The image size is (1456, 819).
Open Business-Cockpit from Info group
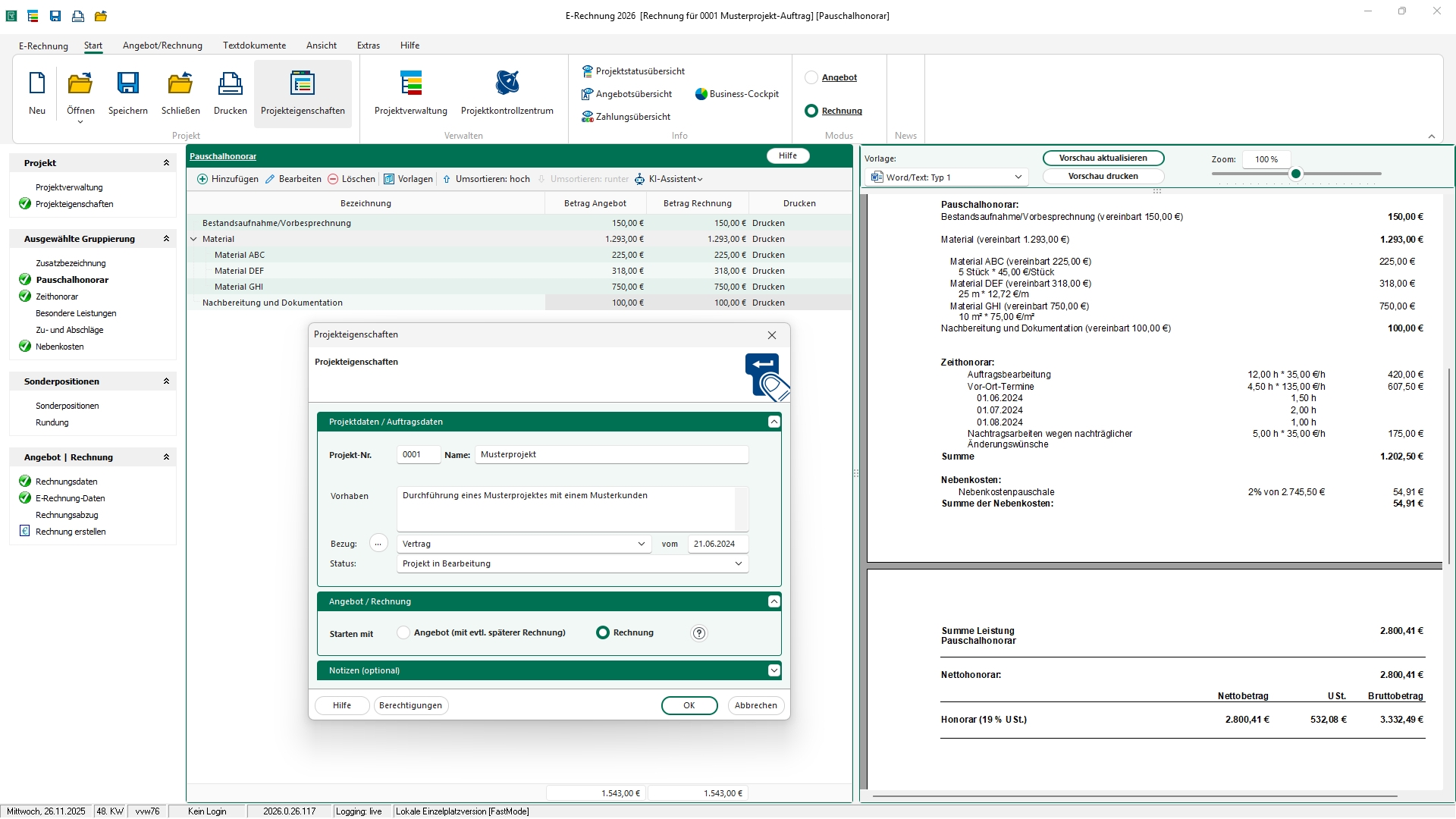click(x=736, y=94)
